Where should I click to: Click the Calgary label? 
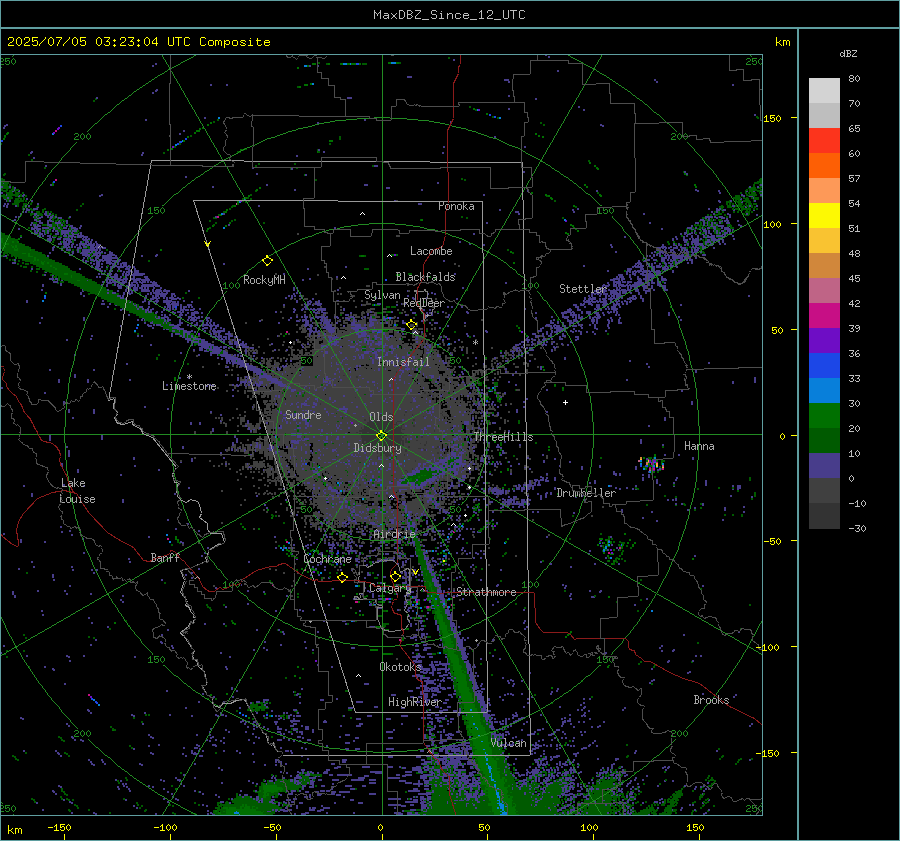coord(390,588)
